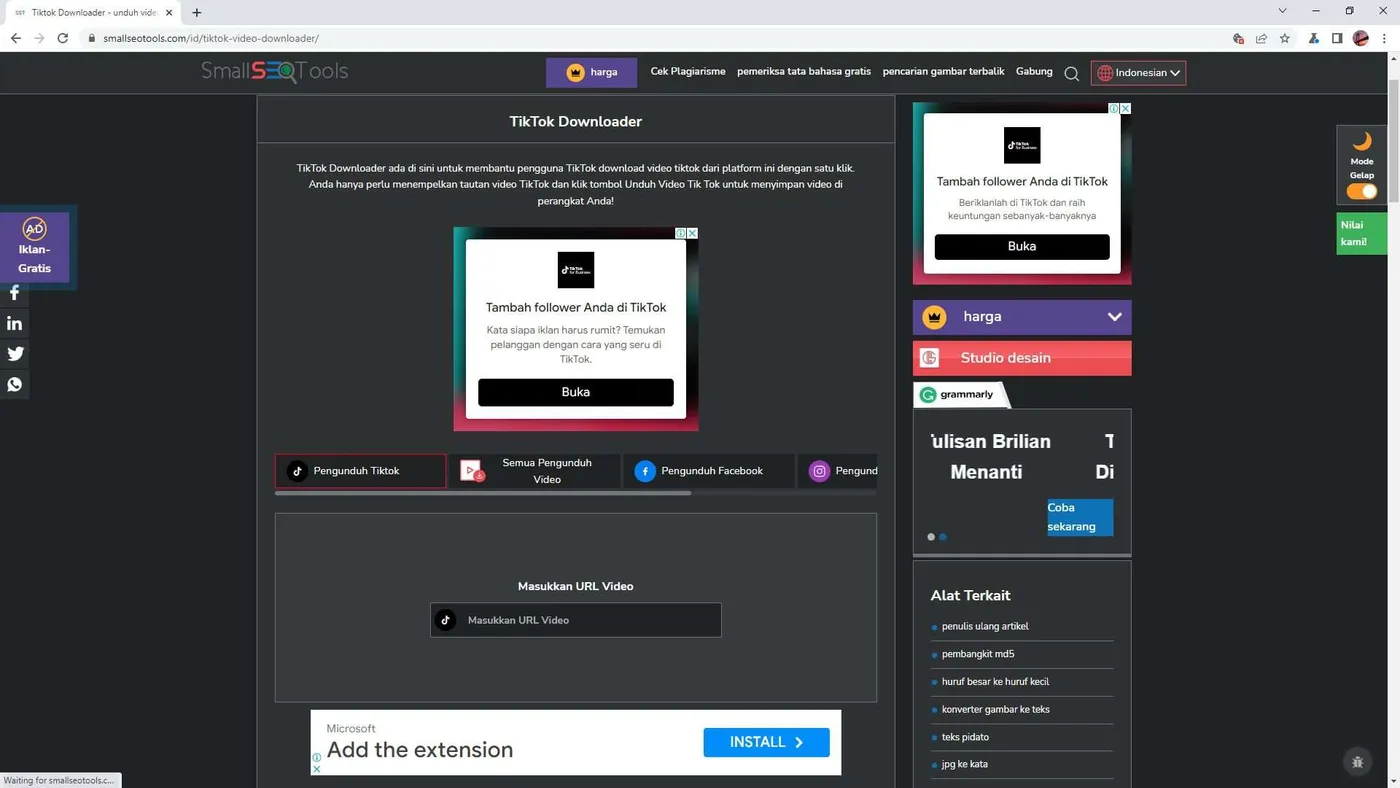Toggle the browser side panel icon
The height and width of the screenshot is (788, 1400).
1337,38
